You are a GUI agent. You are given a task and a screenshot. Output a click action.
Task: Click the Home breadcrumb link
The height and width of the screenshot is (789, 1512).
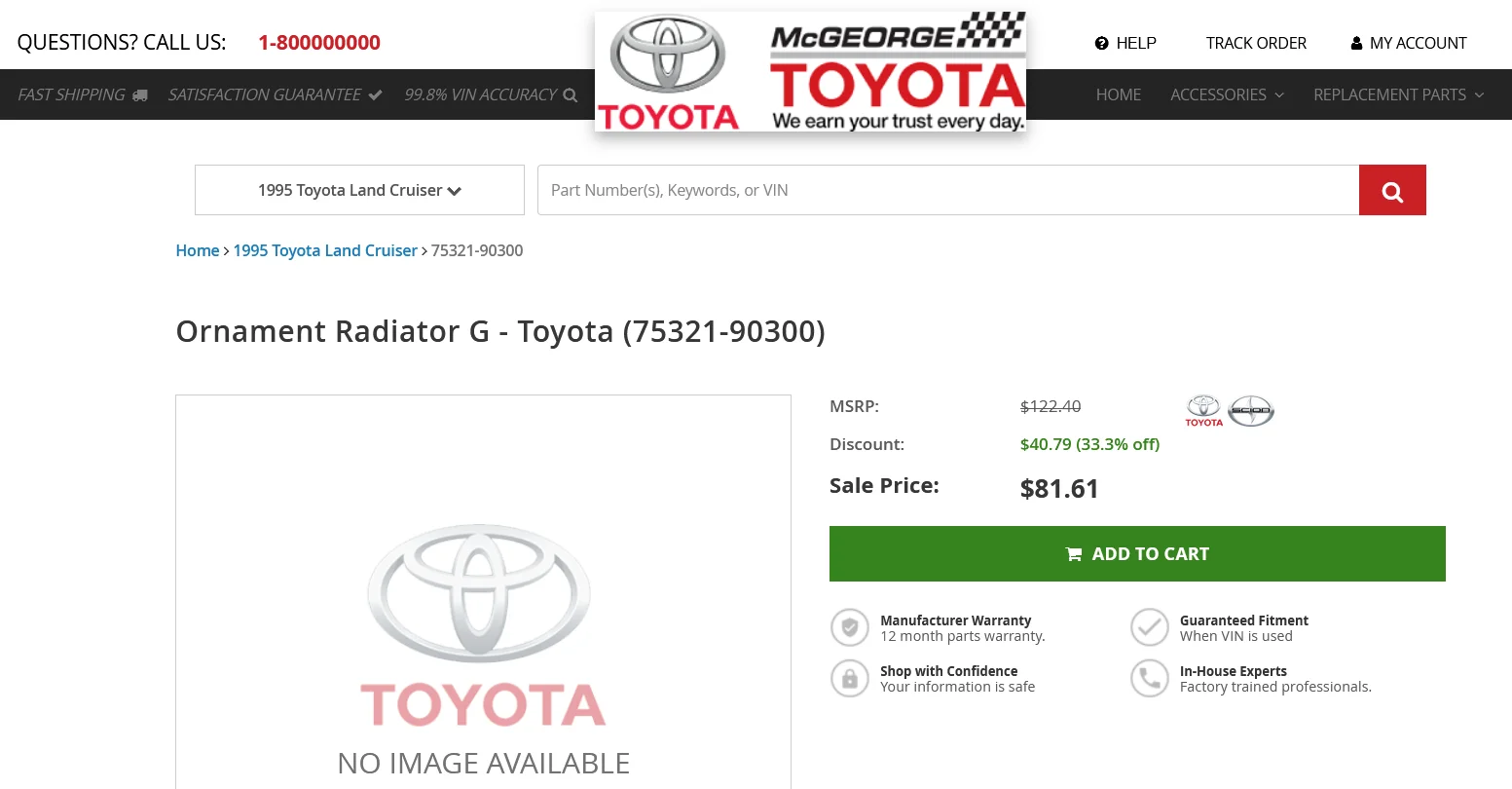tap(198, 250)
